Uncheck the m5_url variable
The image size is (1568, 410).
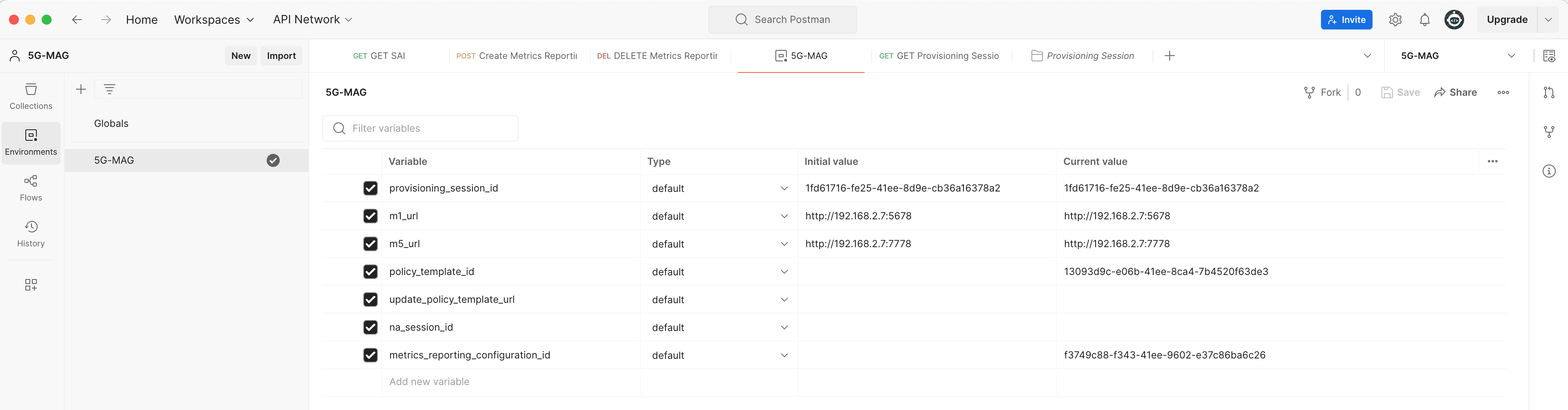[371, 244]
